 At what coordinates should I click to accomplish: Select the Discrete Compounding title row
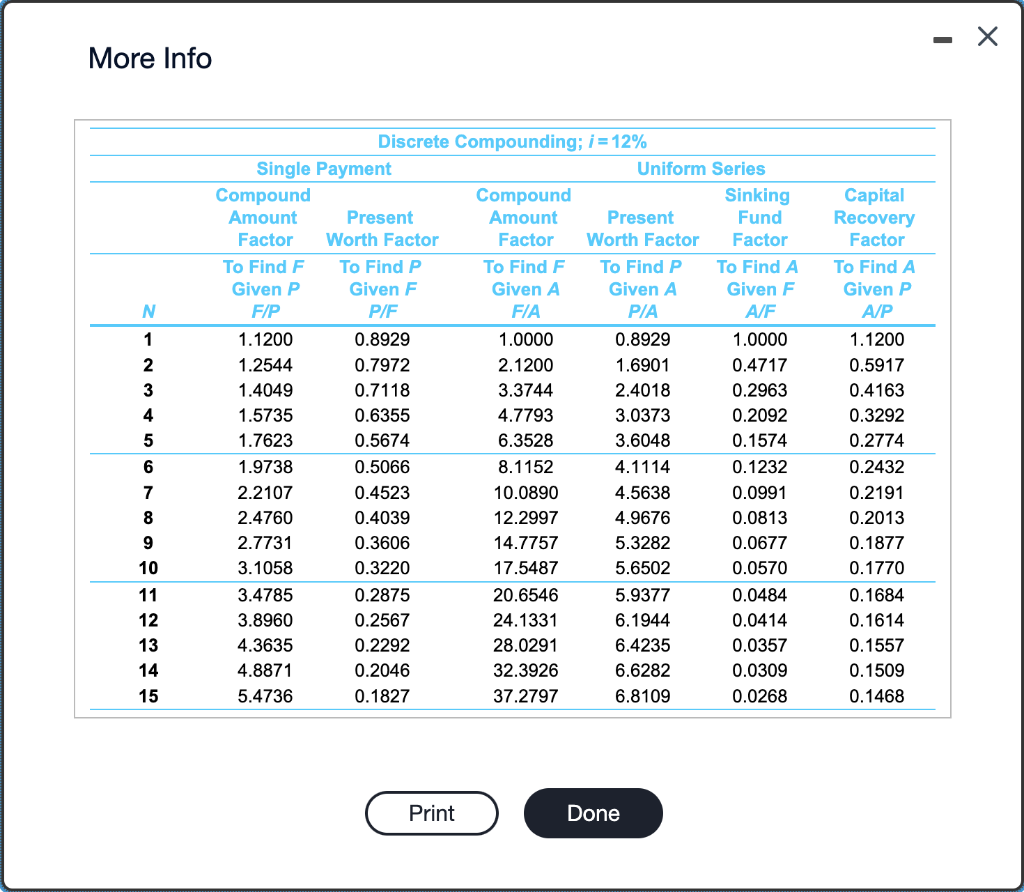[x=513, y=142]
